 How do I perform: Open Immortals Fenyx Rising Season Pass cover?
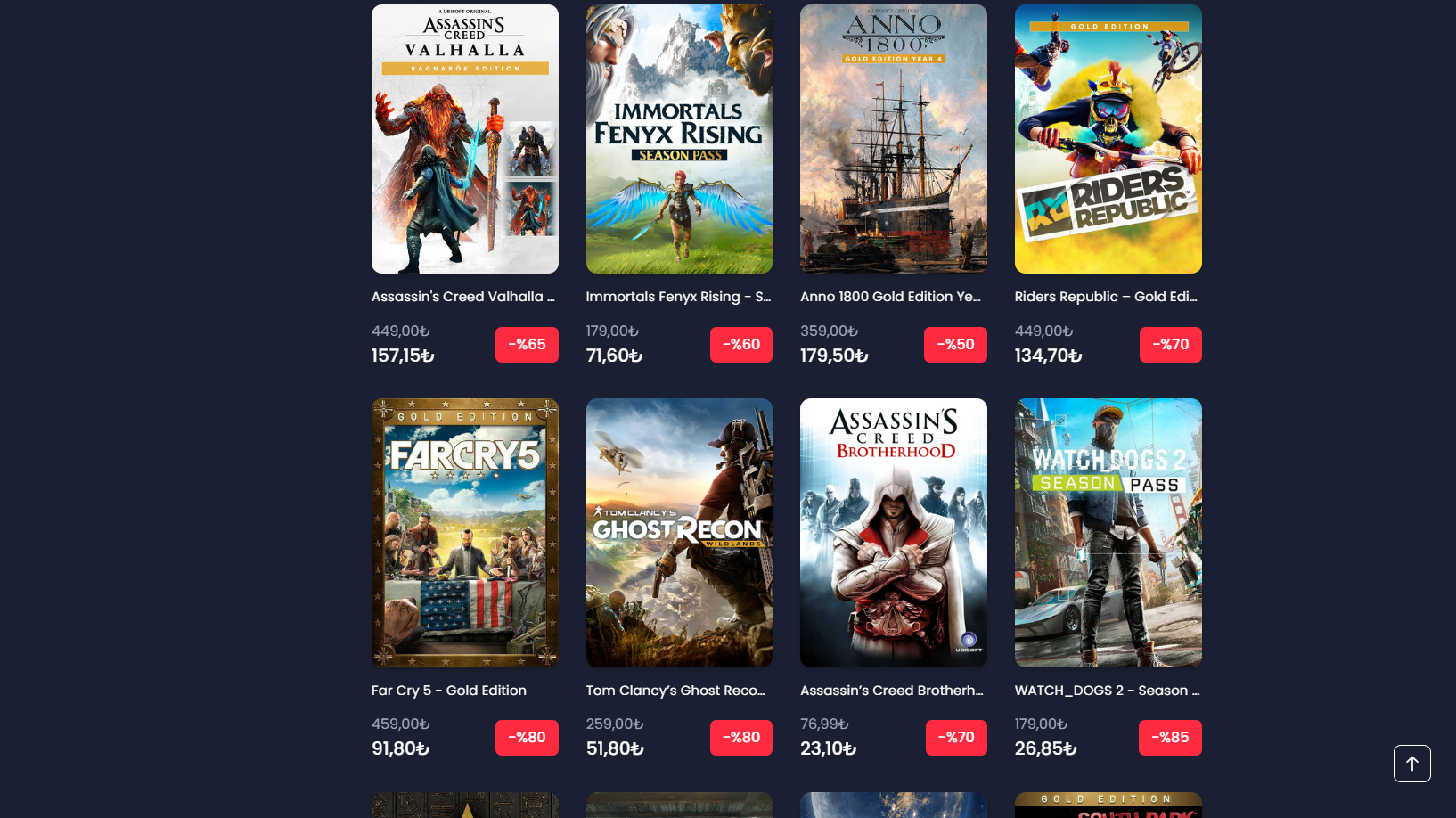[679, 139]
